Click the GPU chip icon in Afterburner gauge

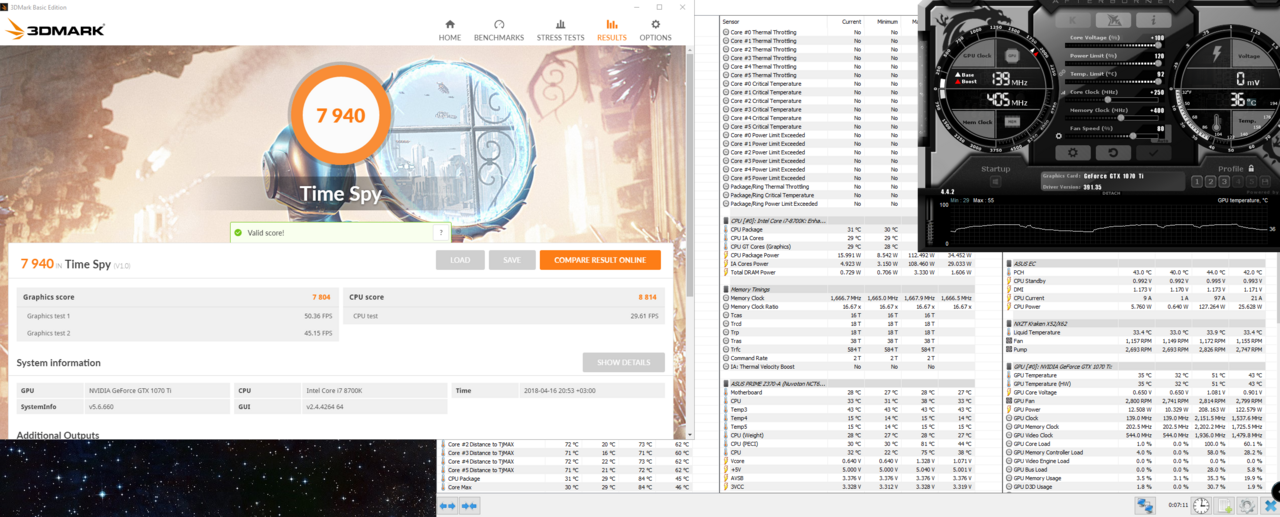[x=1013, y=56]
